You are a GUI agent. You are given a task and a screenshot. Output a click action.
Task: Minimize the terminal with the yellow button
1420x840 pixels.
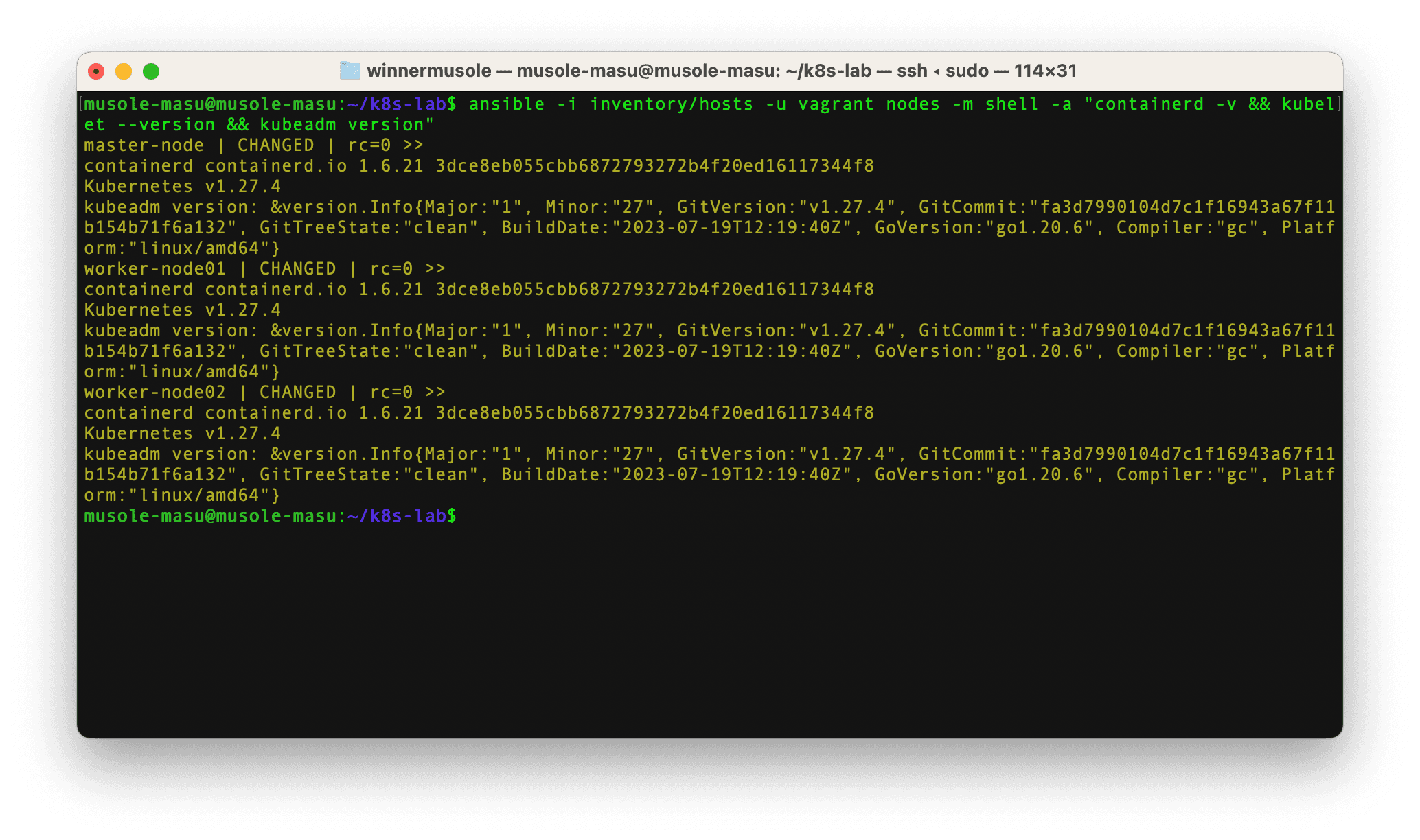point(124,71)
